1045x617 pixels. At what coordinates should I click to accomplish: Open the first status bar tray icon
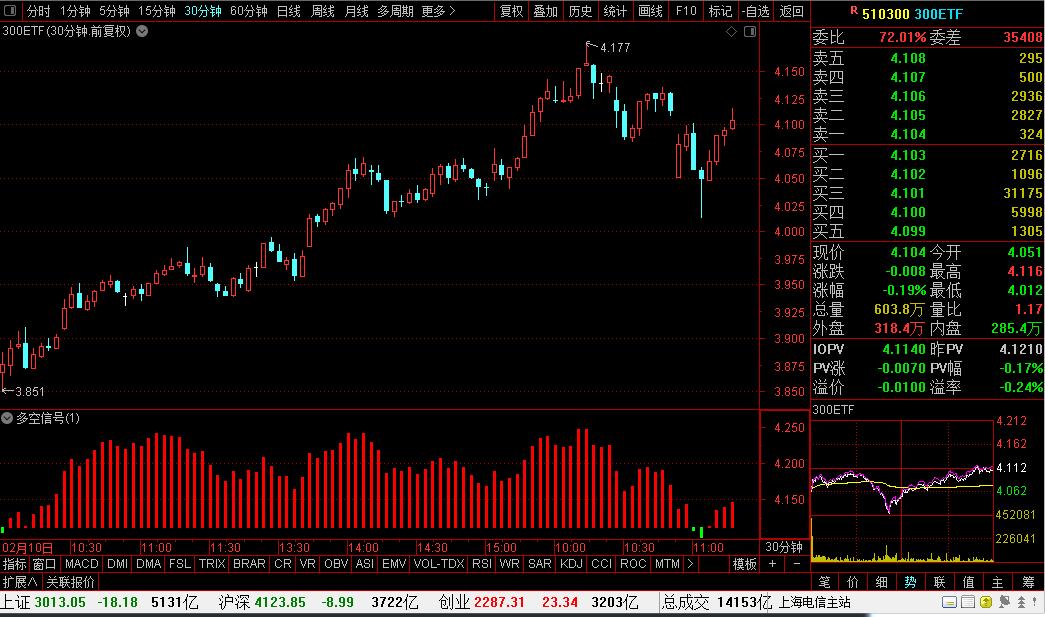[949, 602]
